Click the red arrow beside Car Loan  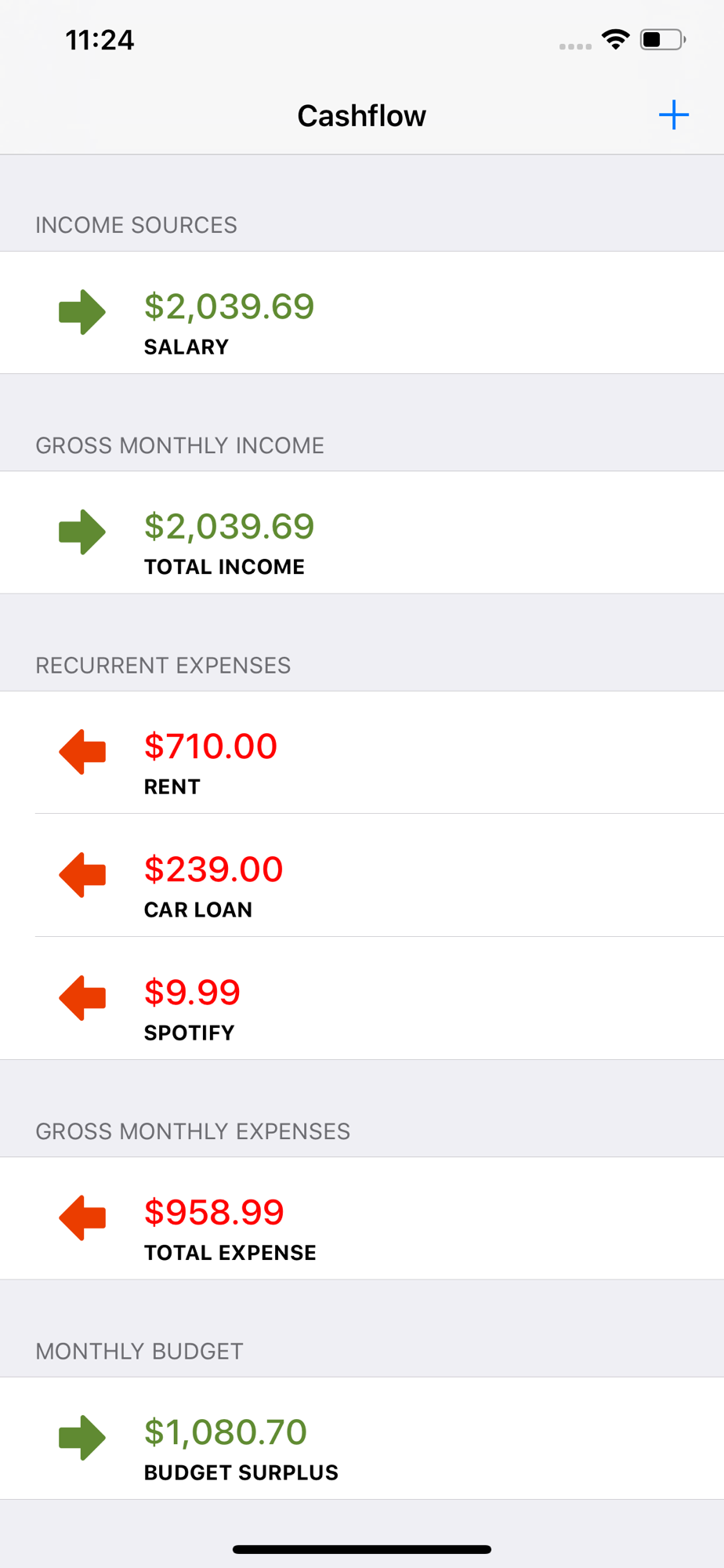tap(82, 875)
